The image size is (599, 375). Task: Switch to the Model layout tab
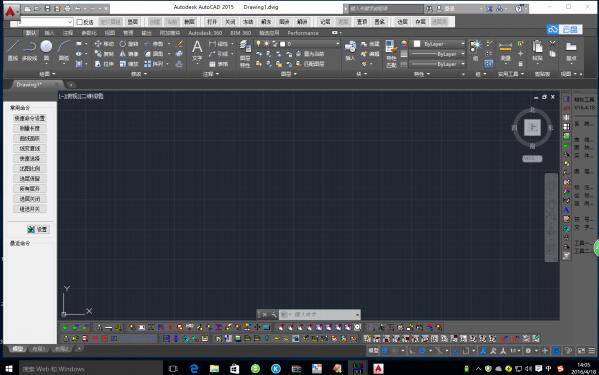[x=17, y=349]
